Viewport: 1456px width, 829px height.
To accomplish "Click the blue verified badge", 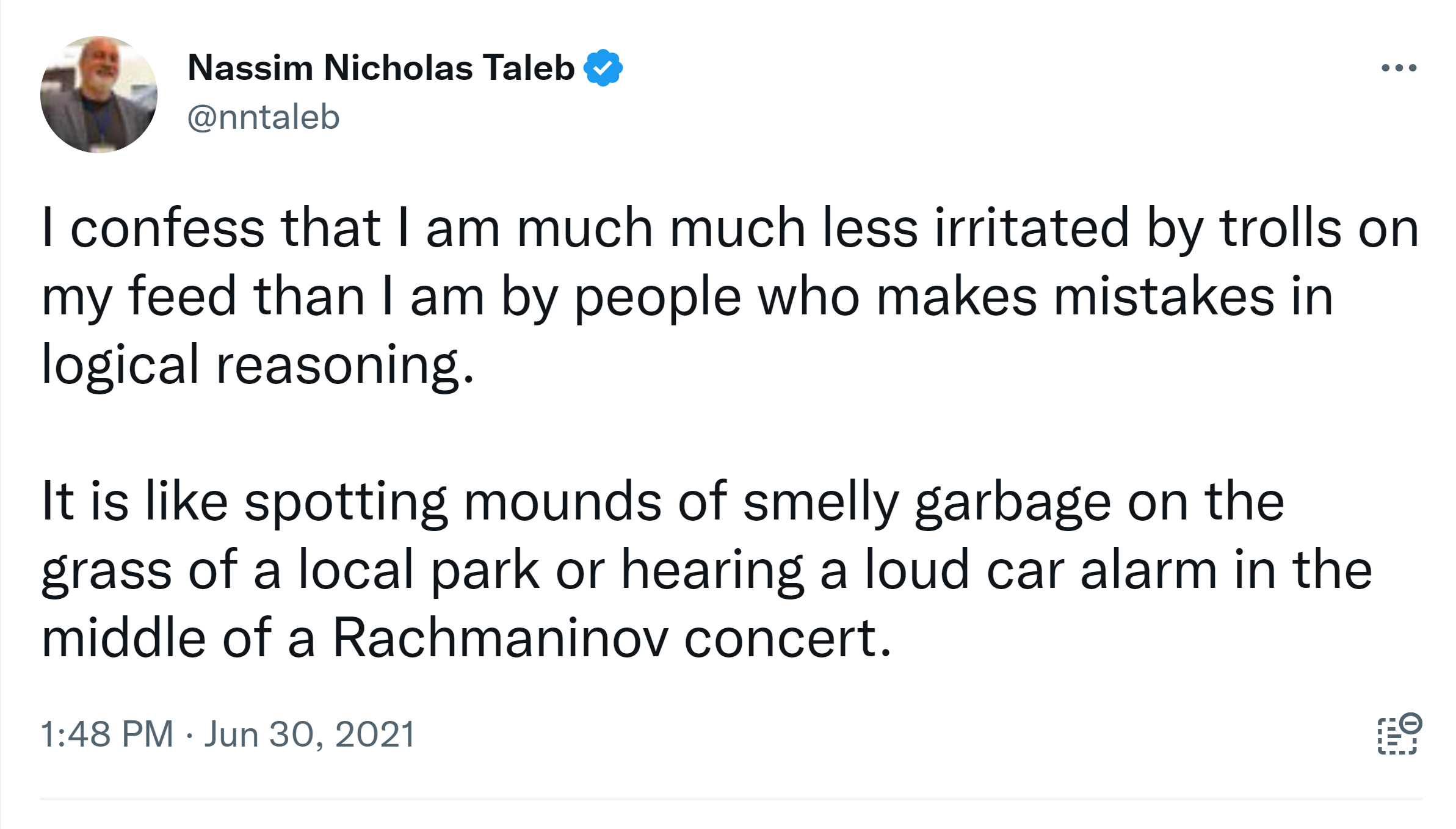I will (603, 68).
